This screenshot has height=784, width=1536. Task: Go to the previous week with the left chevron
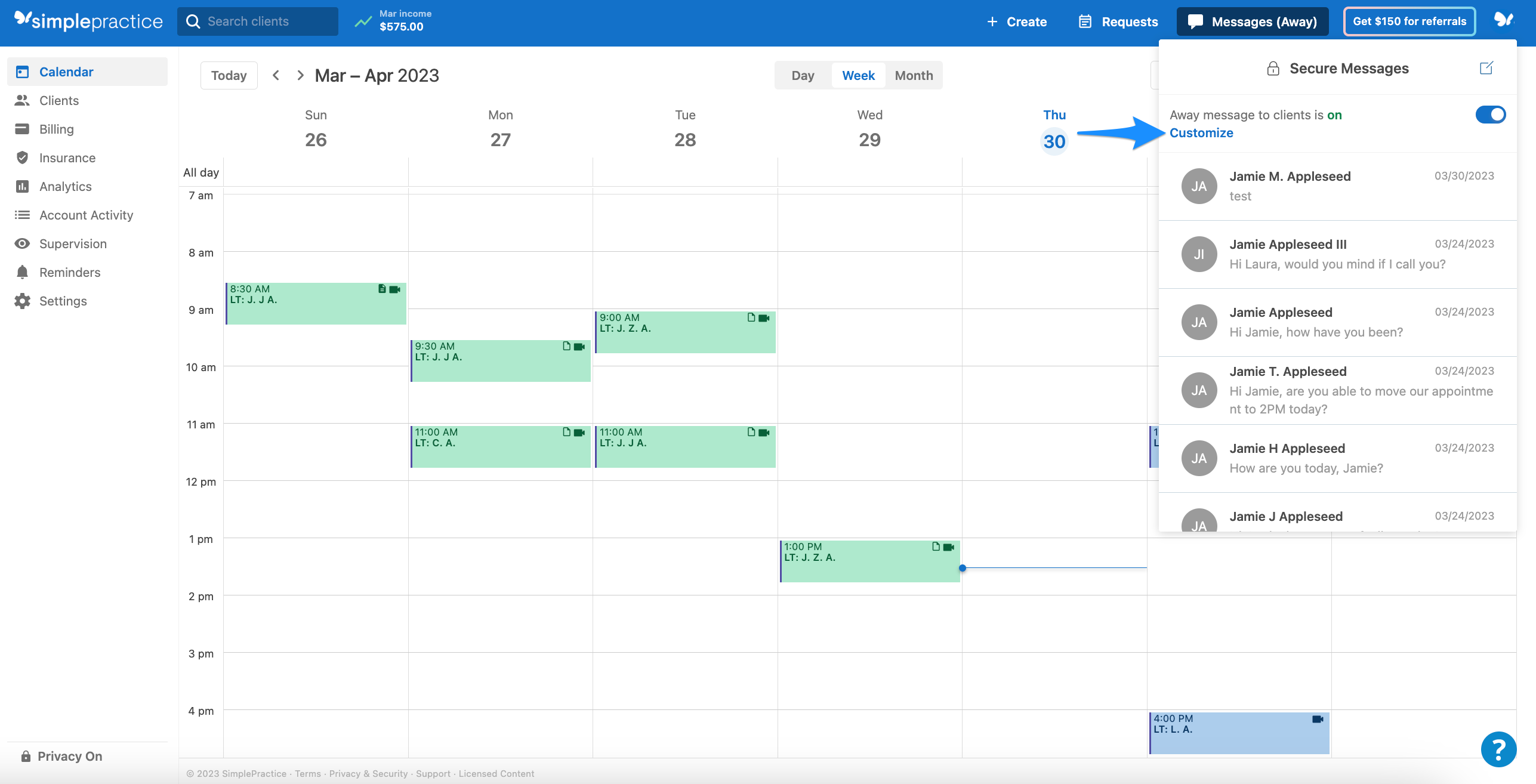click(276, 75)
